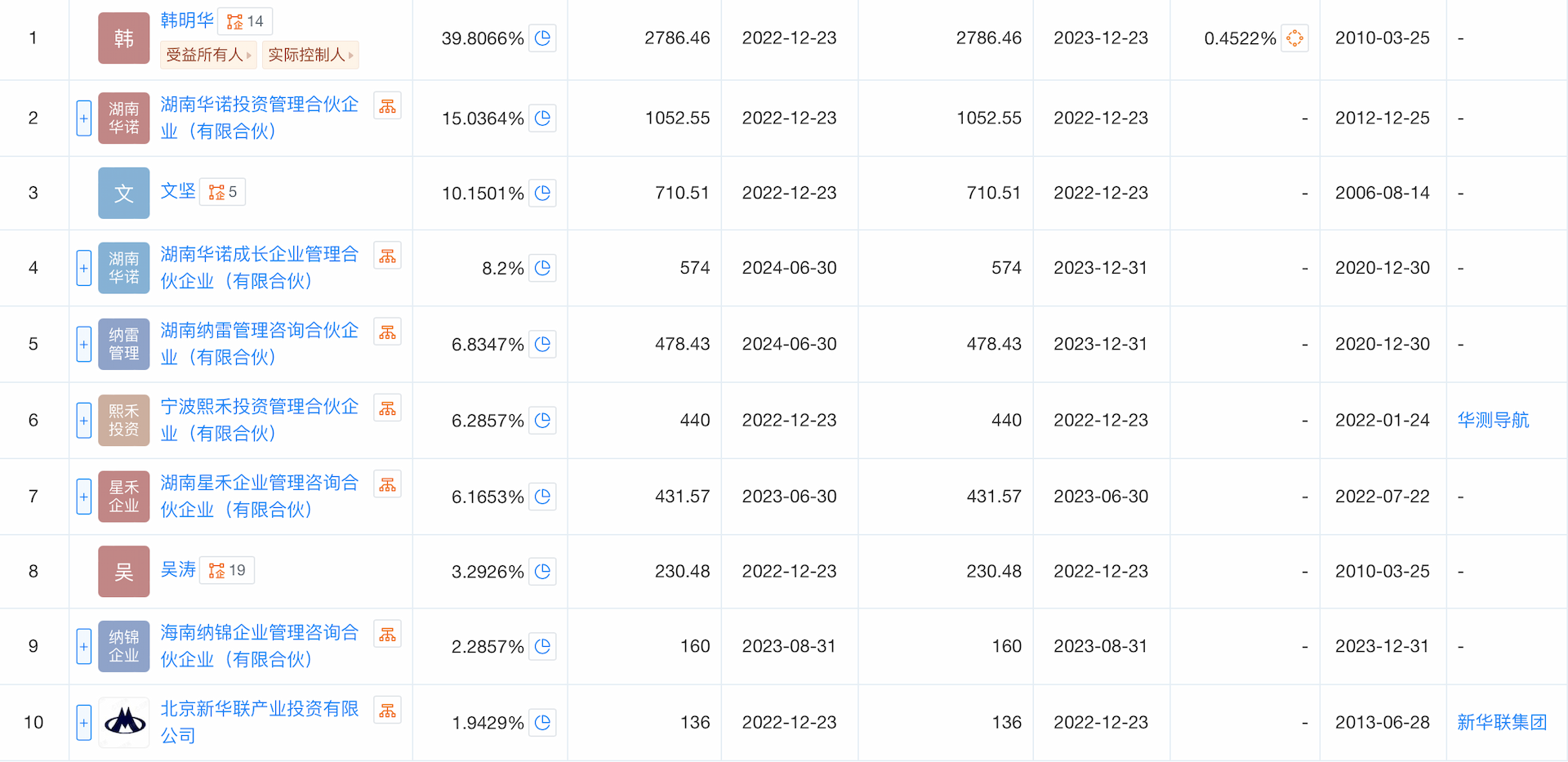Viewport: 1568px width, 762px height.
Task: Click pie chart icon beside 39.8066% stake
Action: tap(542, 38)
